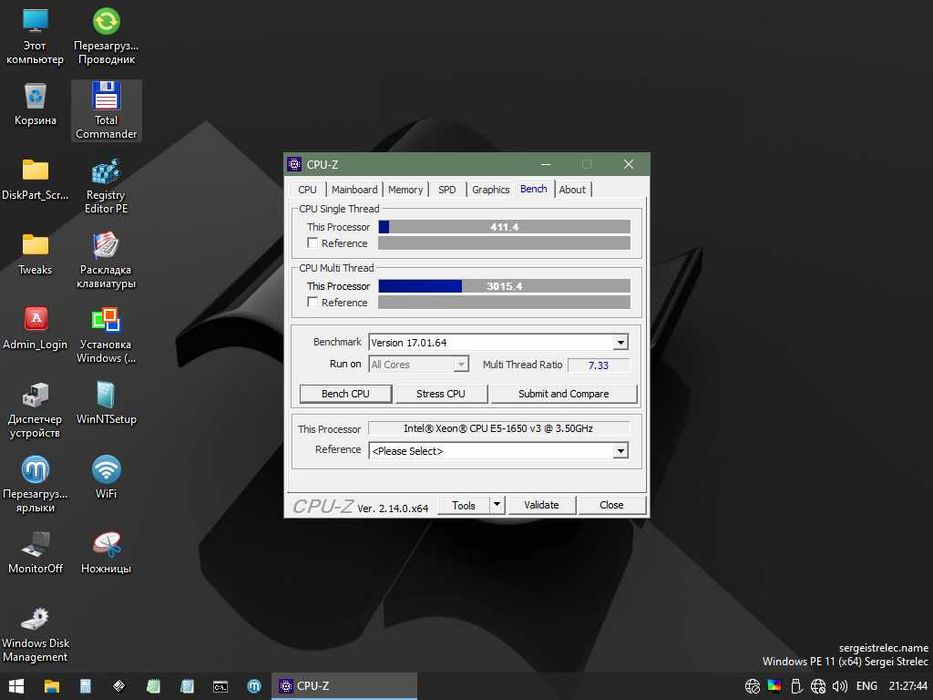The height and width of the screenshot is (700, 933).
Task: Open the Tools dropdown arrow
Action: coord(497,505)
